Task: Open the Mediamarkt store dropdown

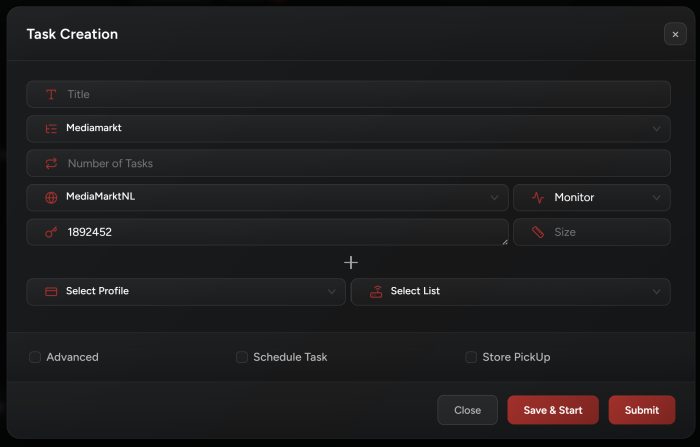Action: [x=348, y=129]
